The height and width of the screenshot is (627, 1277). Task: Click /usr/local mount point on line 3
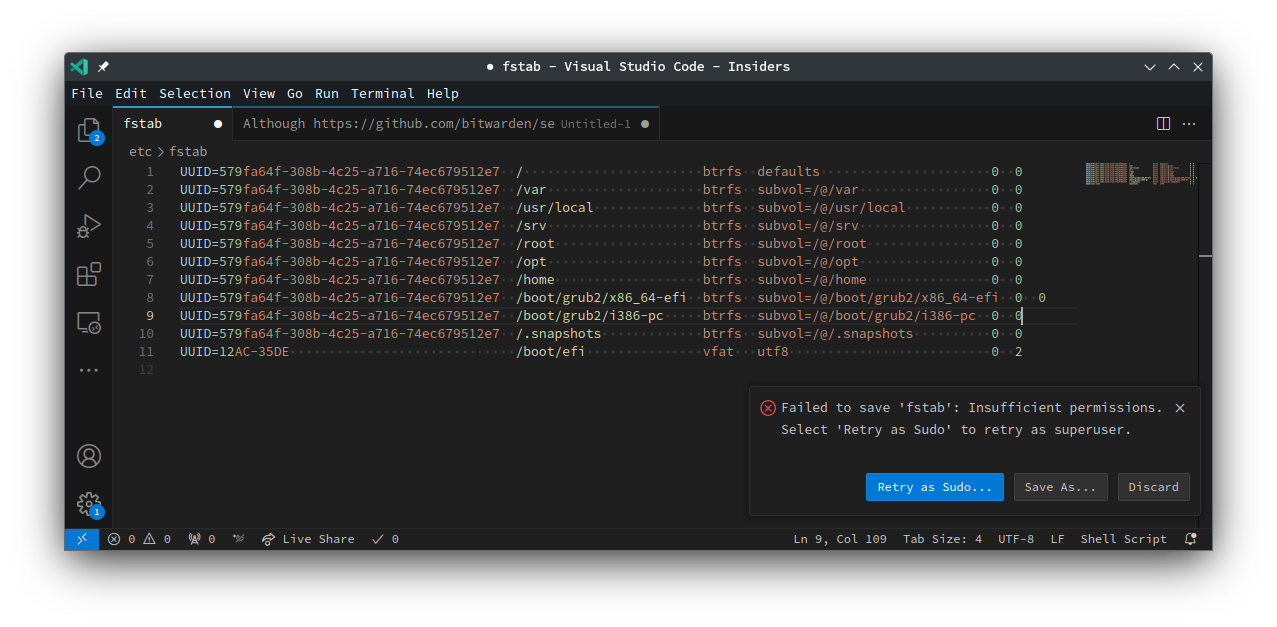coord(555,208)
